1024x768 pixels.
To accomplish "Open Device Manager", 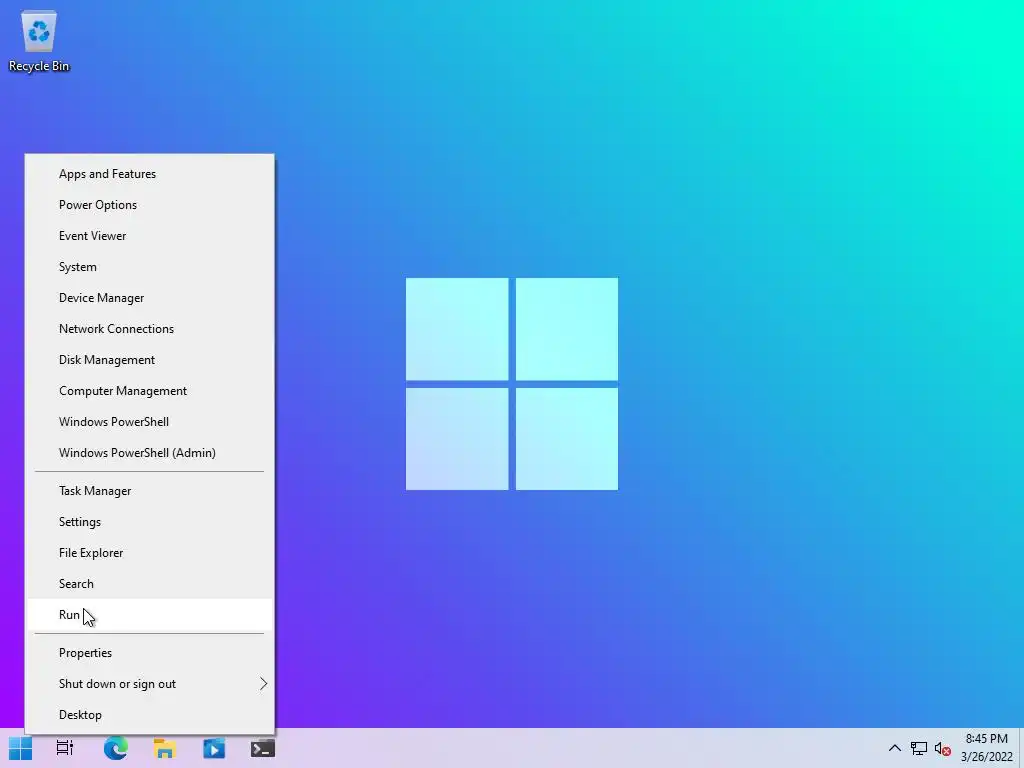I will [x=150, y=298].
